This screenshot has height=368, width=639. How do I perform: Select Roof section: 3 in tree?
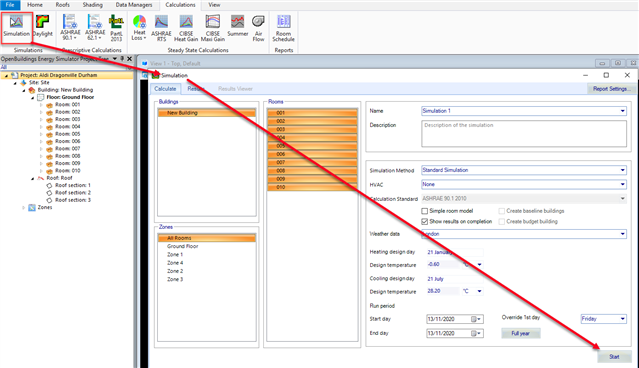pyautogui.click(x=73, y=200)
